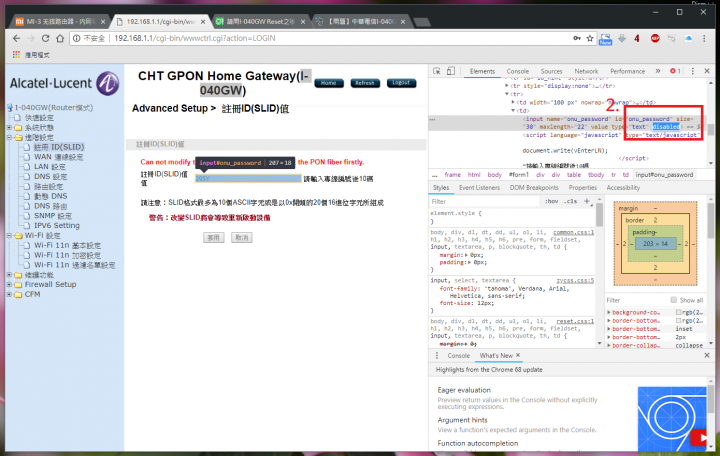This screenshot has width=720, height=456.
Task: Click the SLID registration ID input field
Action: [x=248, y=179]
